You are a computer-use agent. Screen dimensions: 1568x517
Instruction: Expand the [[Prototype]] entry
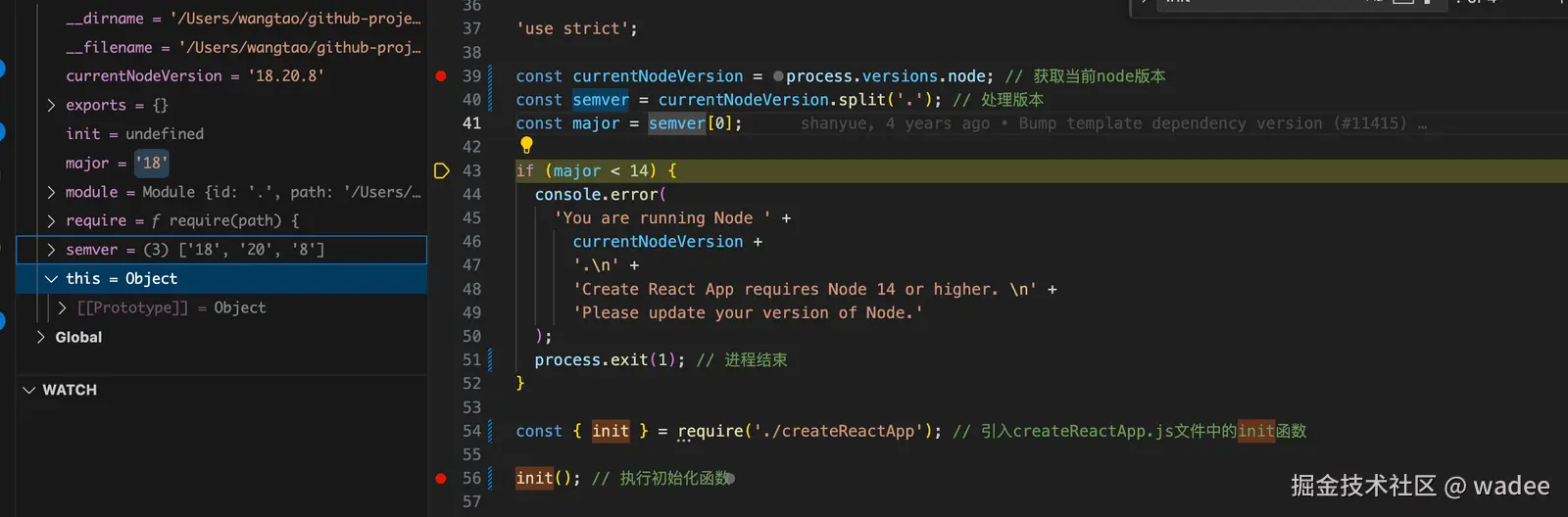click(x=63, y=307)
